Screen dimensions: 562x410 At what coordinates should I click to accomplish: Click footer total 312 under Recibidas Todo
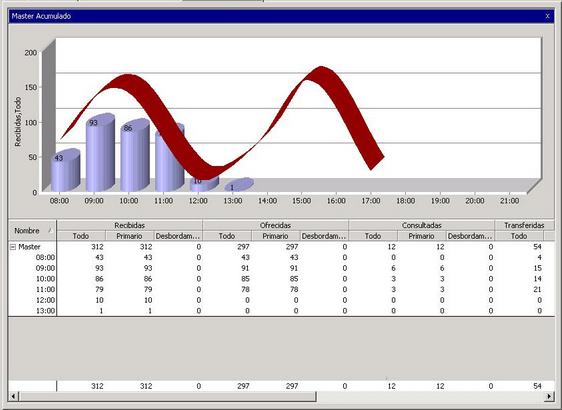97,386
